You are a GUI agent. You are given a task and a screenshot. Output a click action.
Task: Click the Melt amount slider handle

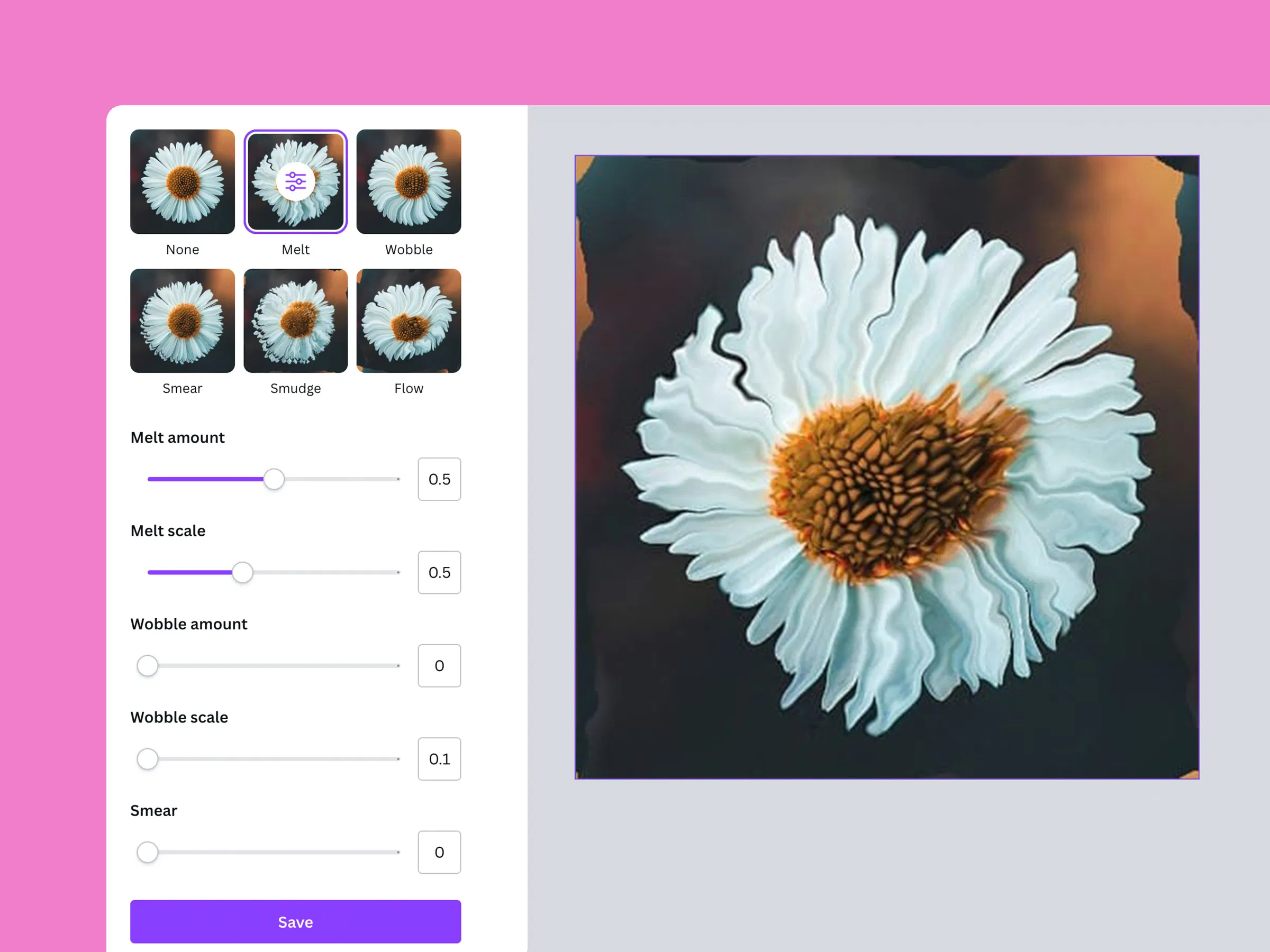pyautogui.click(x=274, y=479)
